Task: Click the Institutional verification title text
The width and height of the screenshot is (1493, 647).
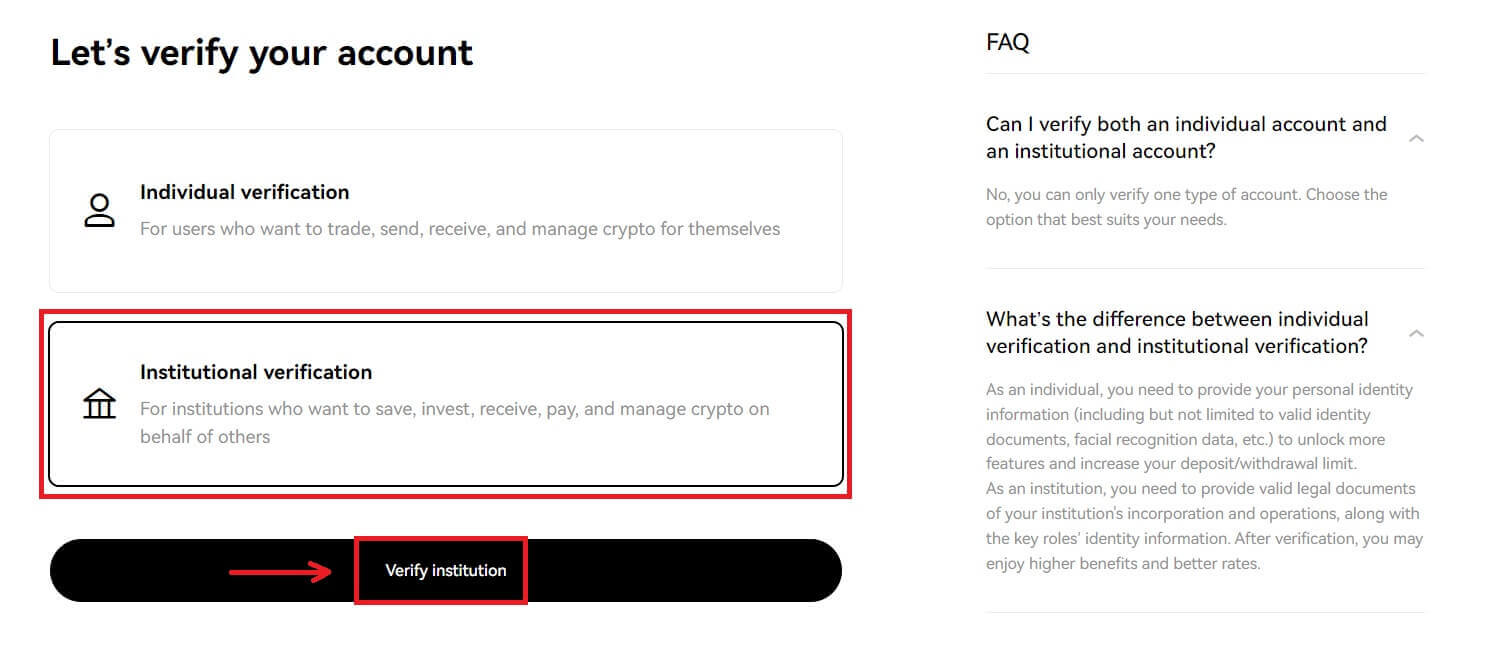Action: [x=255, y=372]
